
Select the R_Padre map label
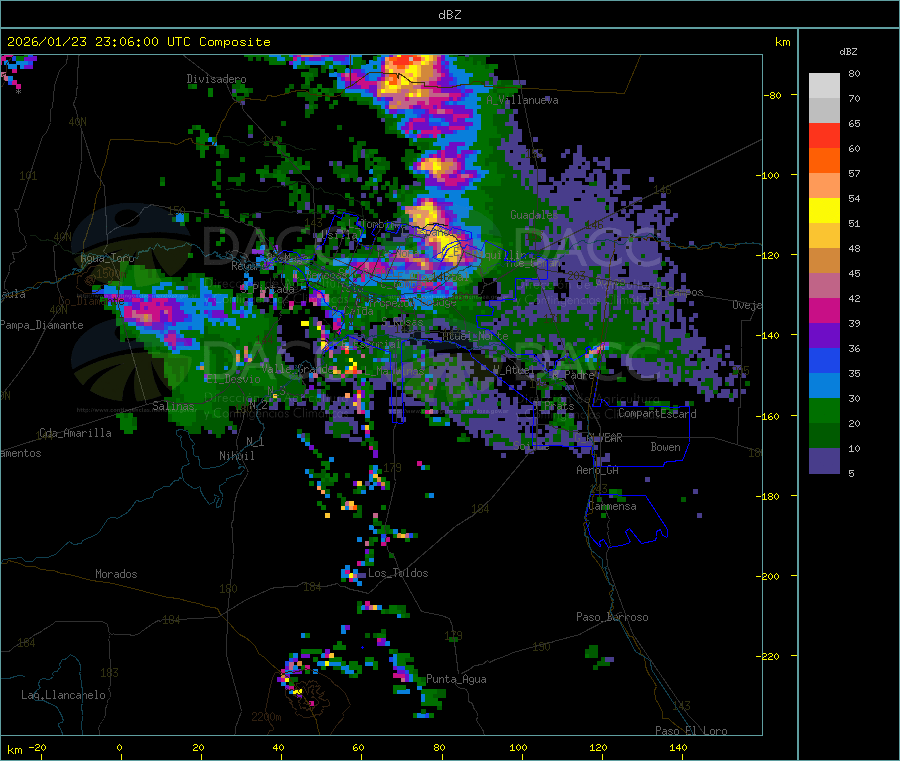click(x=573, y=375)
